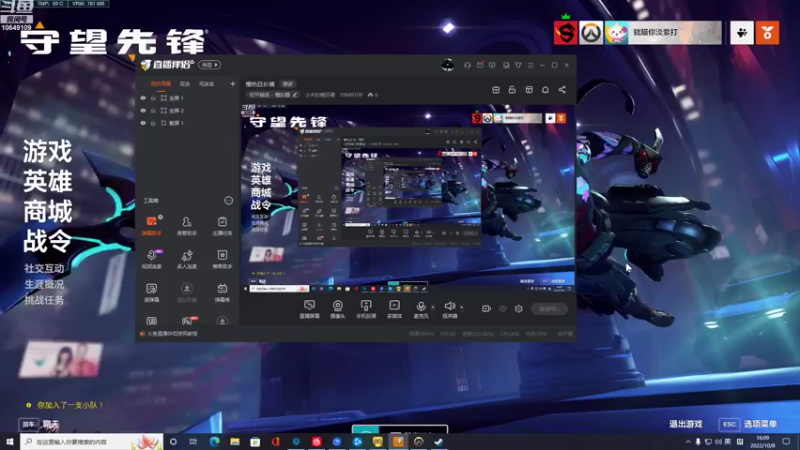Open the Overwatch player name card
The image size is (800, 450).
(663, 32)
